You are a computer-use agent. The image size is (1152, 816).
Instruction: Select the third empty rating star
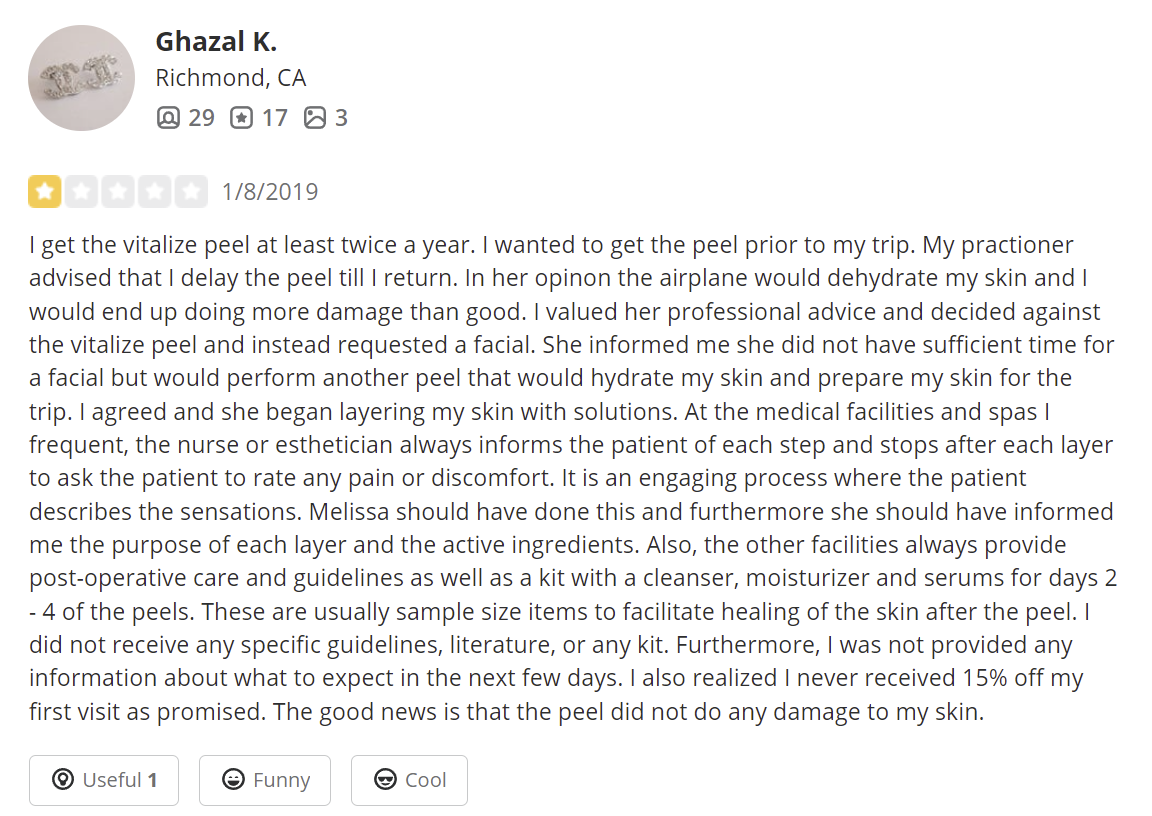pyautogui.click(x=118, y=192)
